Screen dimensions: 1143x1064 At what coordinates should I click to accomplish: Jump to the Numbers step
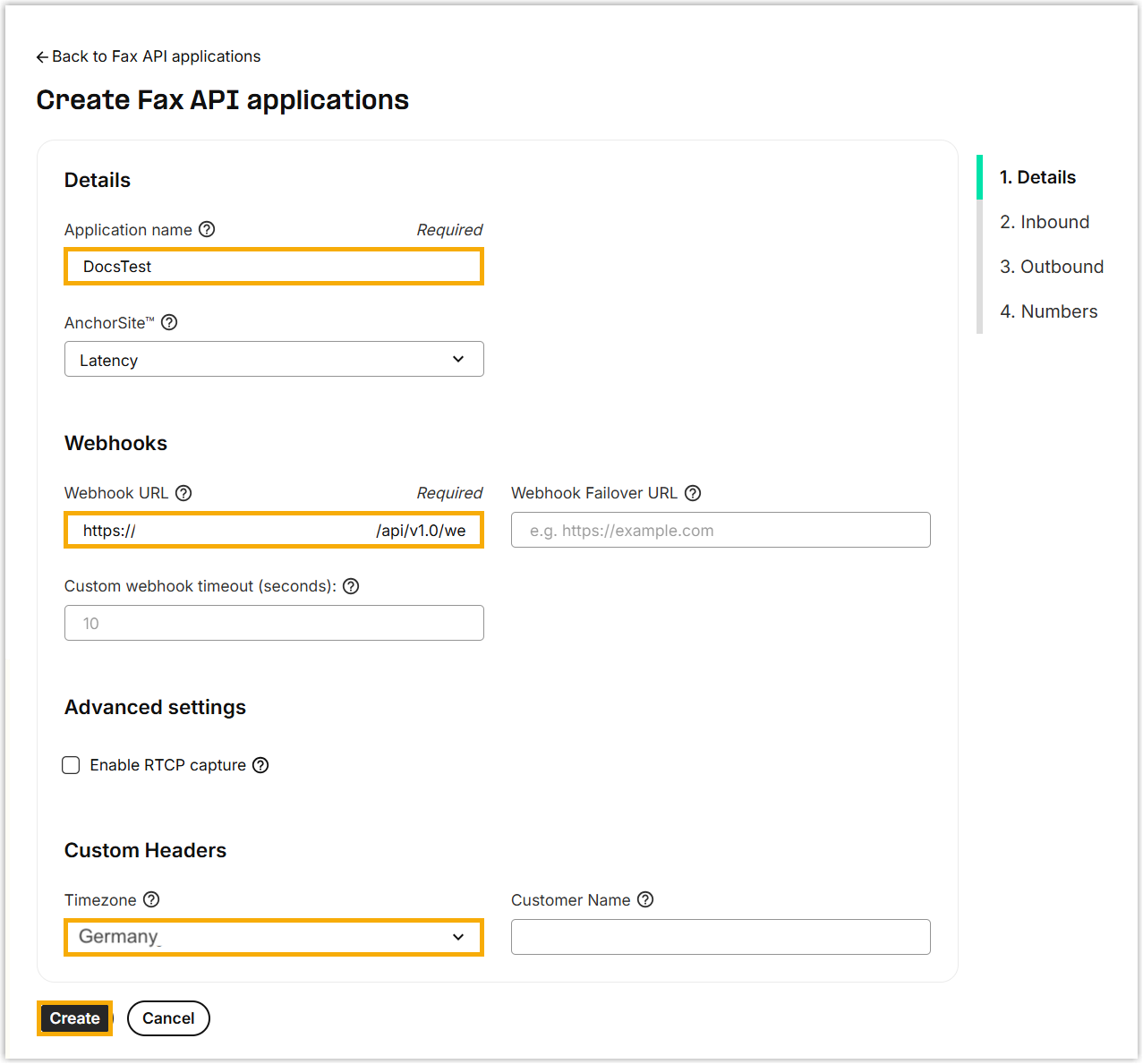(x=1048, y=311)
